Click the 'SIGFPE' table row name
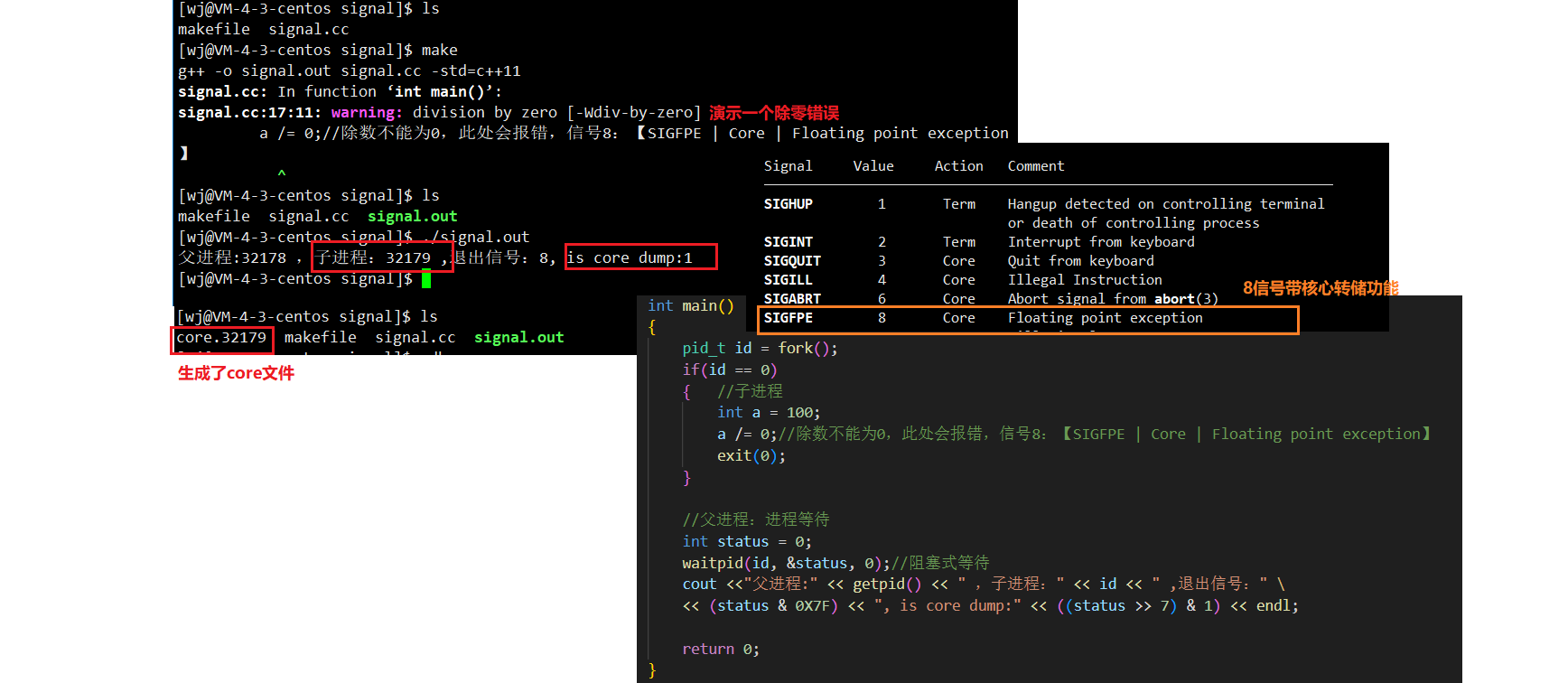Viewport: 1568px width, 683px height. pos(788,318)
